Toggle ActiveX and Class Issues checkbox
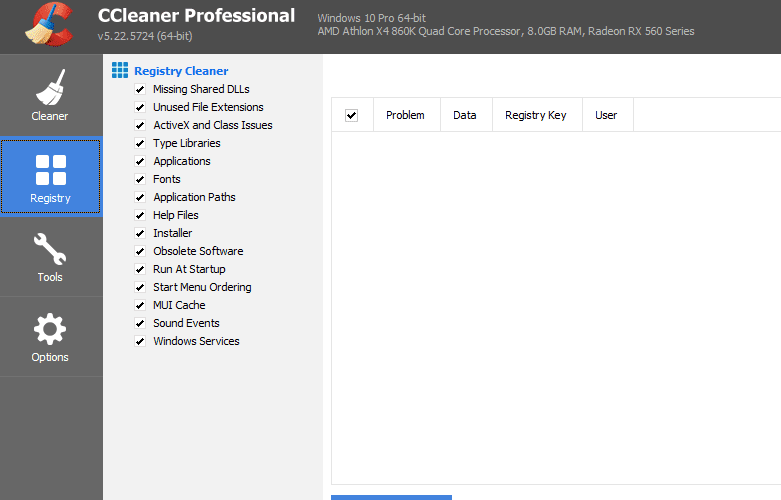The image size is (781, 500). point(140,125)
